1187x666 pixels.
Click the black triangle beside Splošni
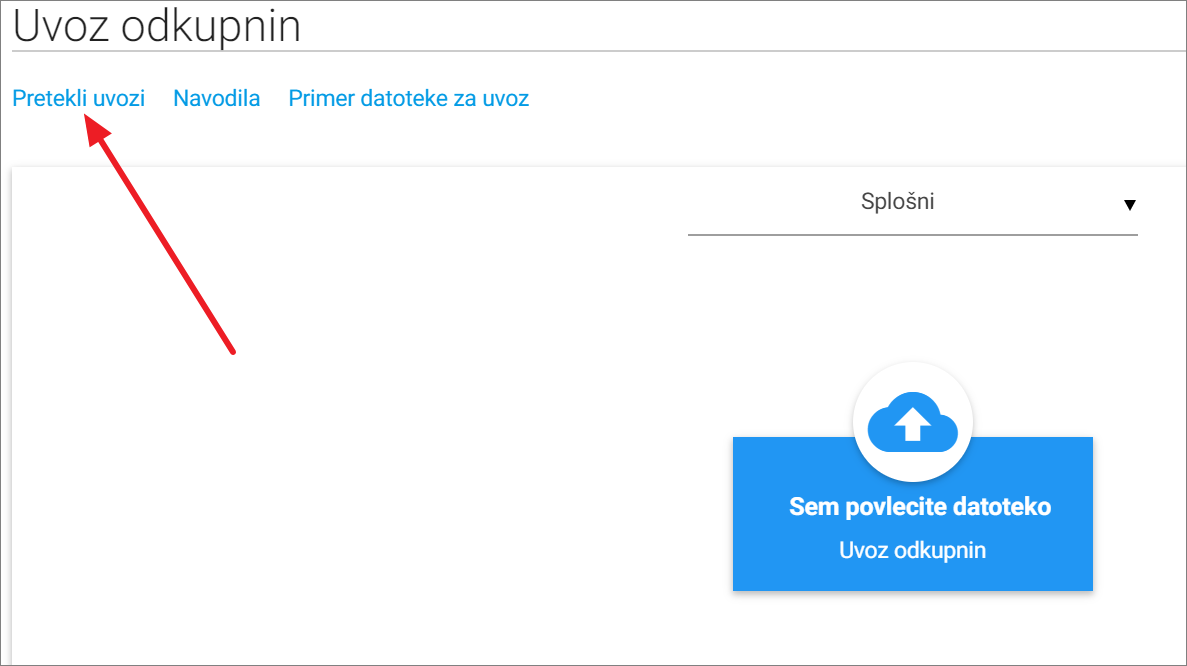pyautogui.click(x=1129, y=205)
